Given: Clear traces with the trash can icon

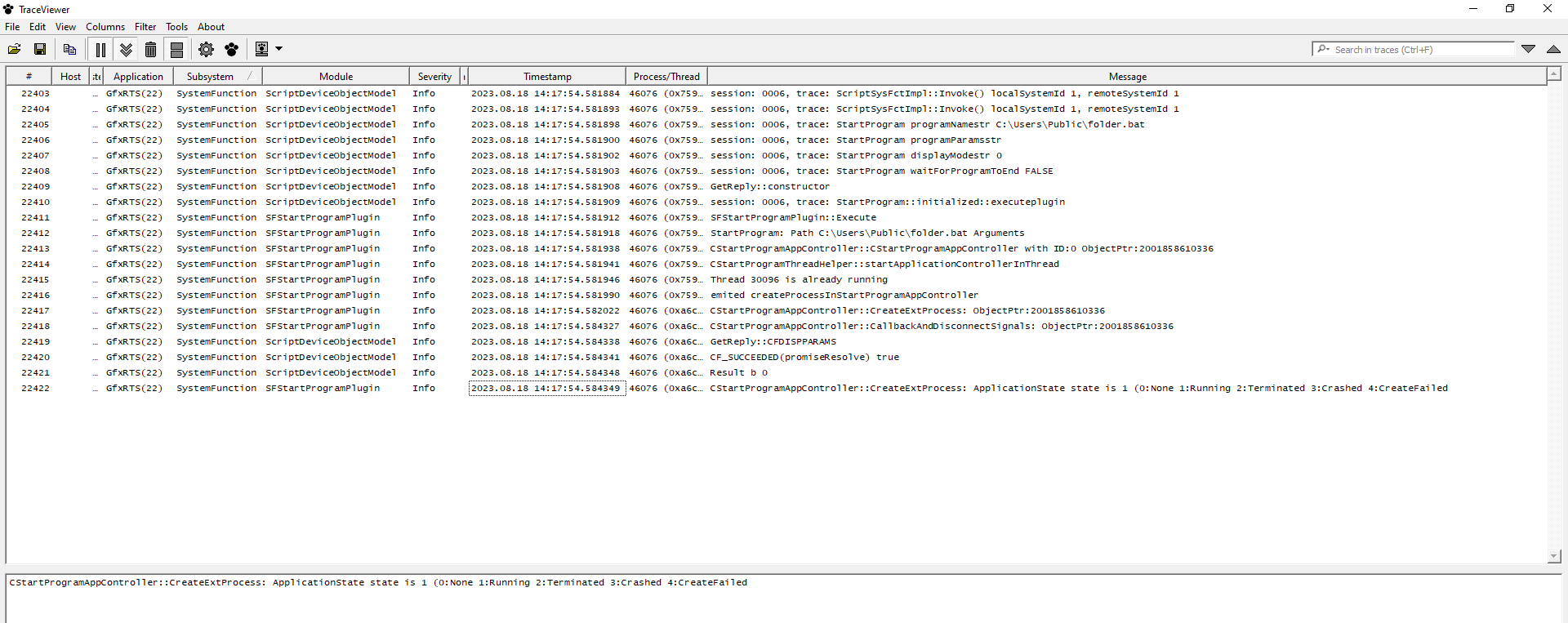Looking at the screenshot, I should tap(150, 50).
